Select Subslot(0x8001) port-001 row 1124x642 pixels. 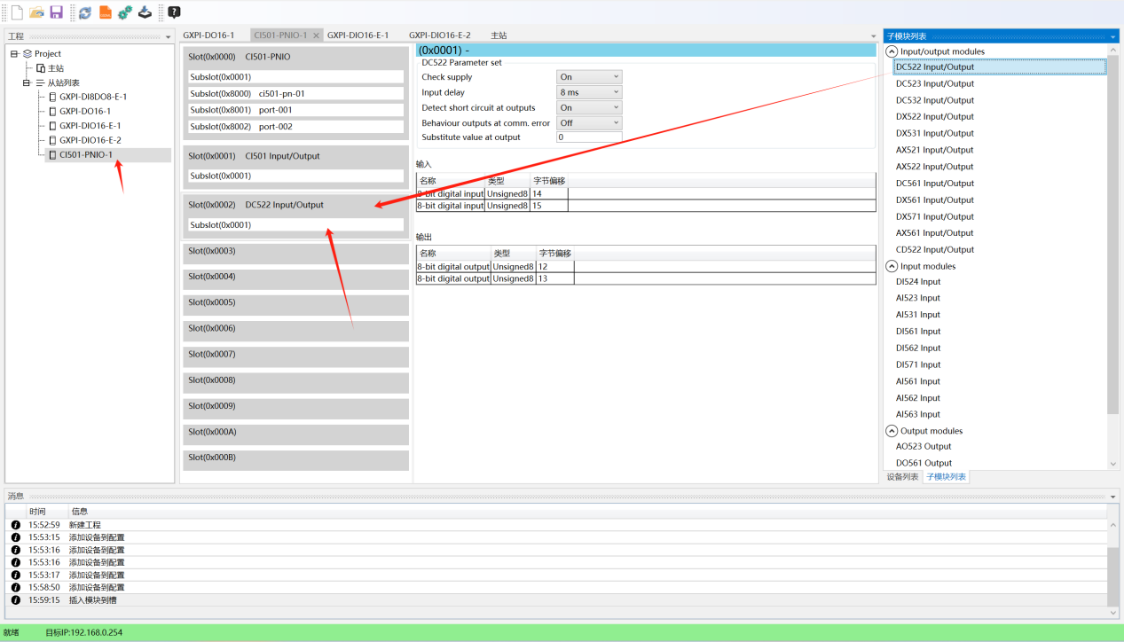click(x=295, y=110)
